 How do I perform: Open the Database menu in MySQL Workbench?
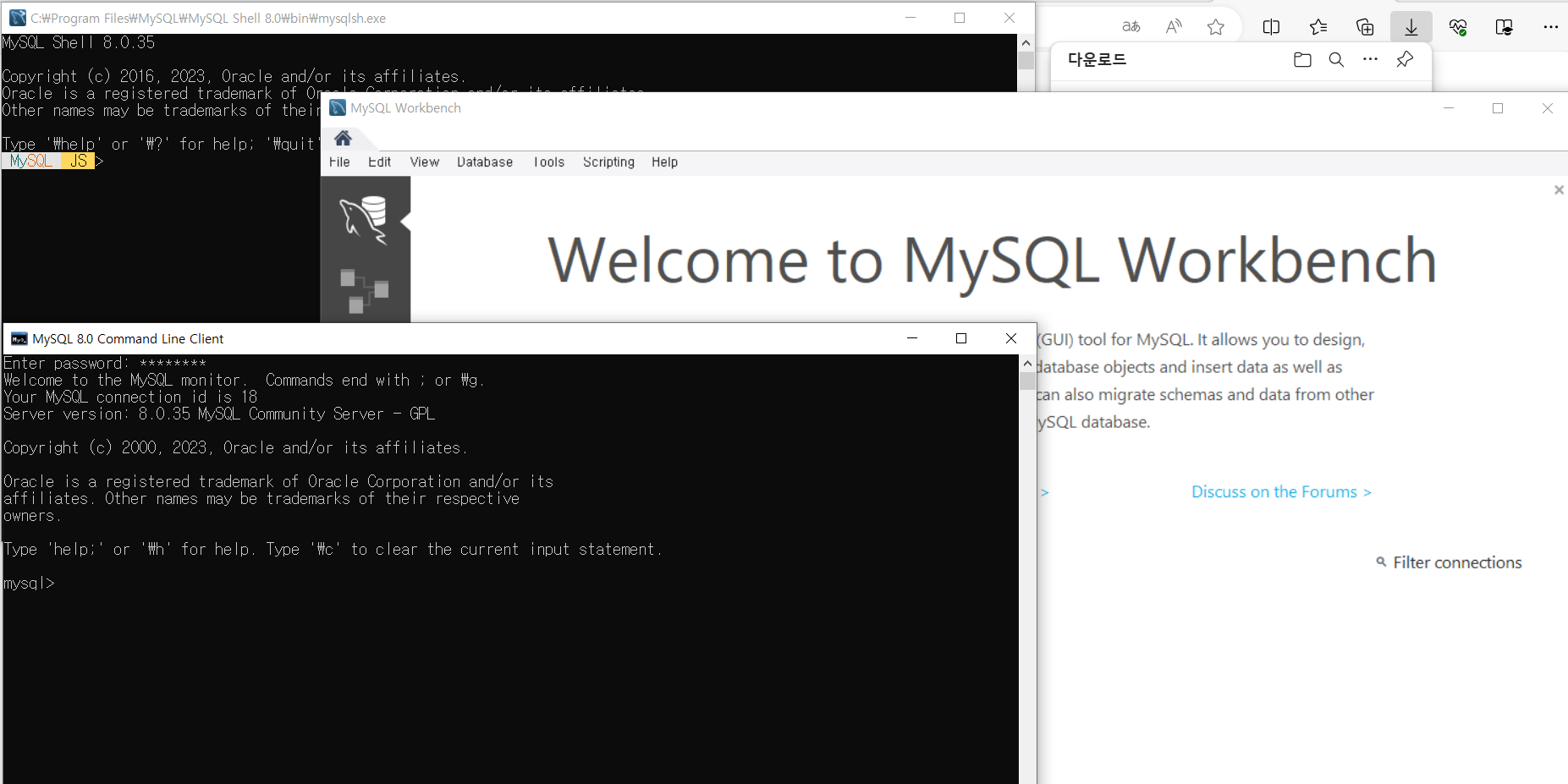click(x=484, y=162)
